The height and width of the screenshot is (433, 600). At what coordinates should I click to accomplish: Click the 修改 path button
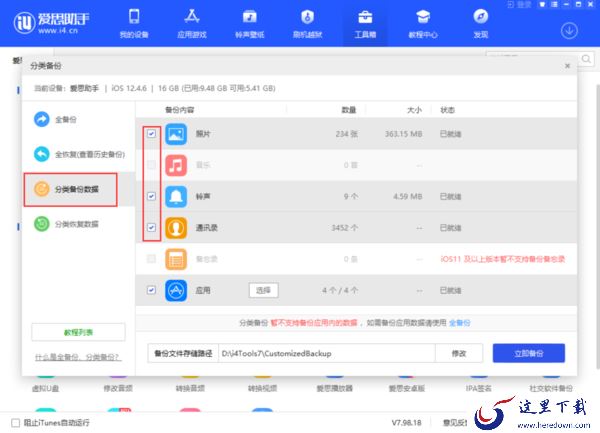point(459,353)
